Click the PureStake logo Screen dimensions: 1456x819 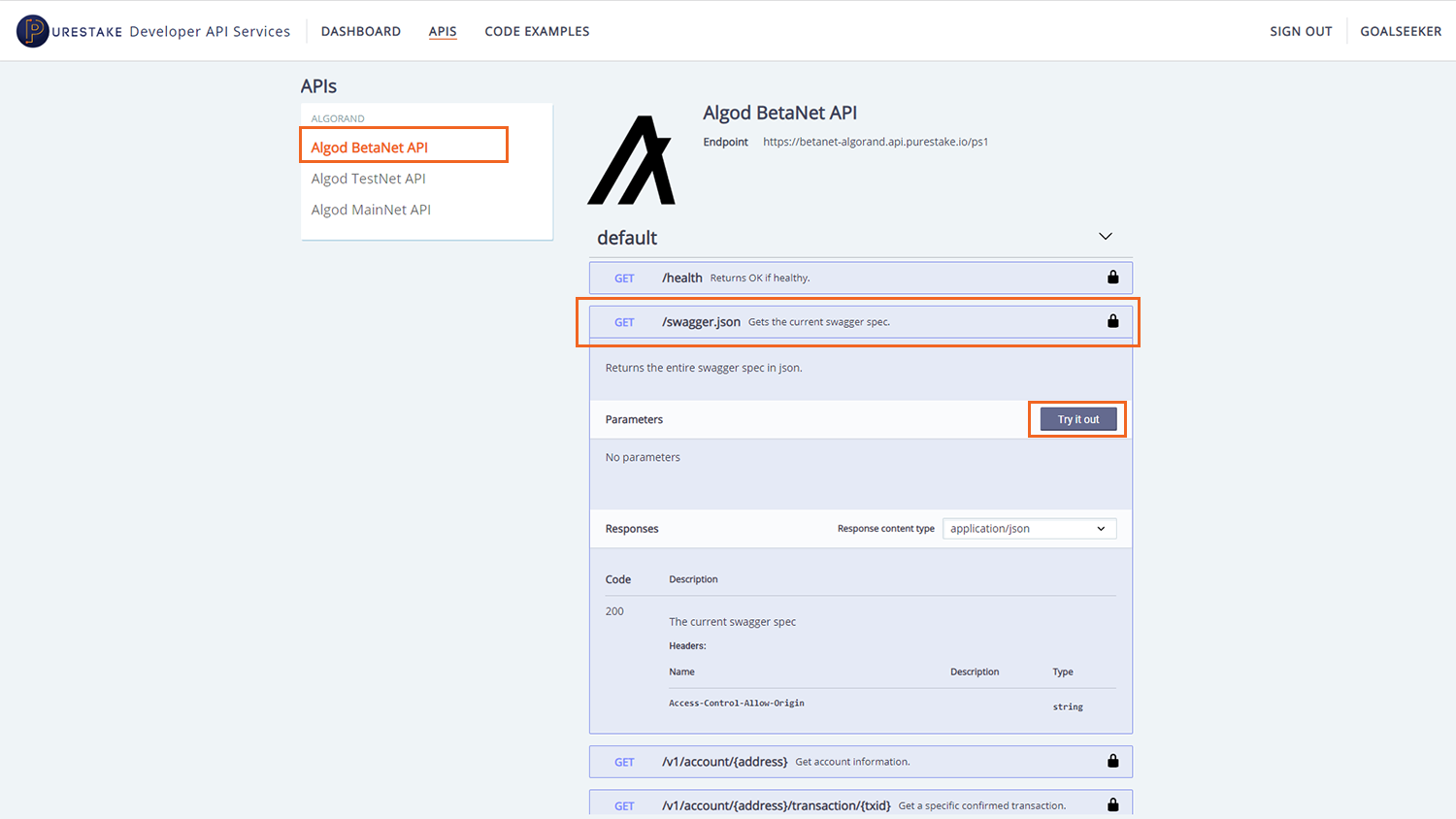coord(32,30)
